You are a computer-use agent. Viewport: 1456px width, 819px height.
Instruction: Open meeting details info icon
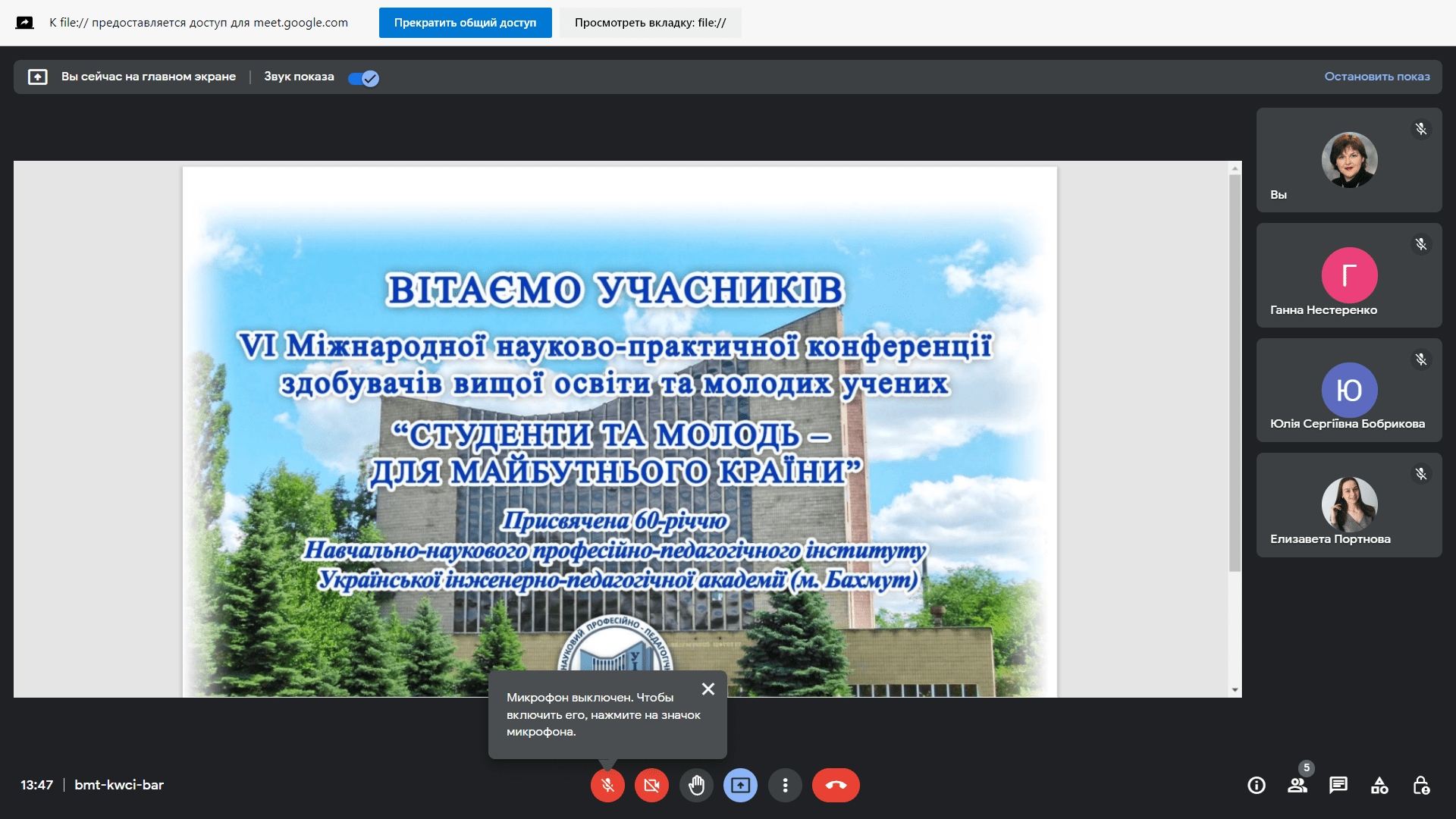click(1257, 785)
